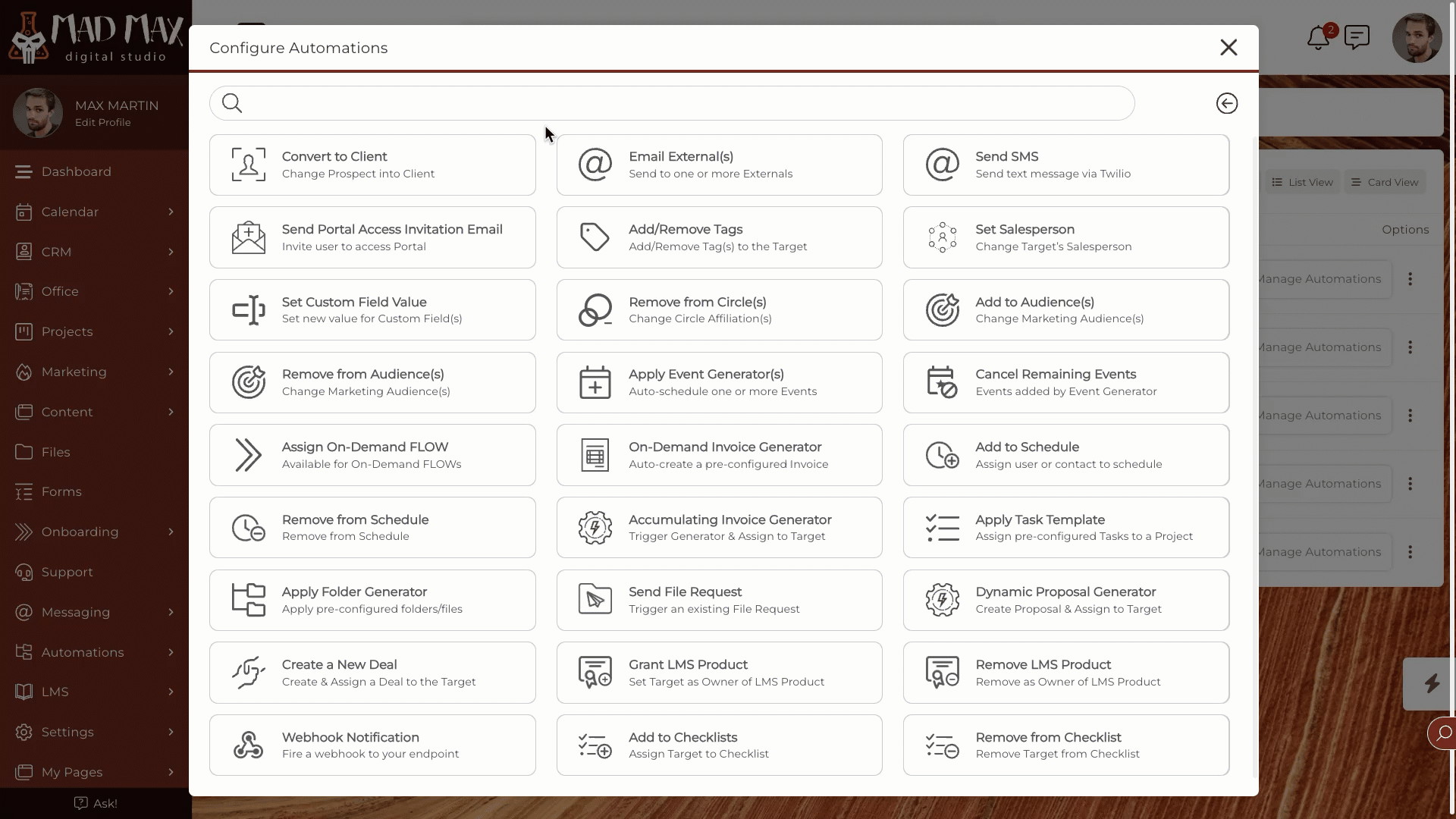Select the Add/Remove Tags icon
The image size is (1456, 819).
tap(595, 237)
